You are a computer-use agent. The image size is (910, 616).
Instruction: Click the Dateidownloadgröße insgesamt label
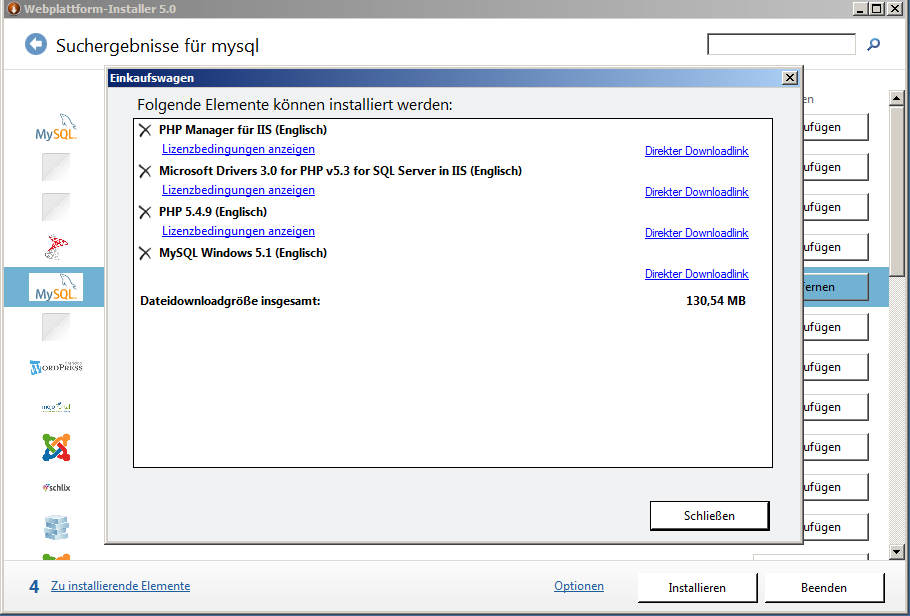(230, 301)
